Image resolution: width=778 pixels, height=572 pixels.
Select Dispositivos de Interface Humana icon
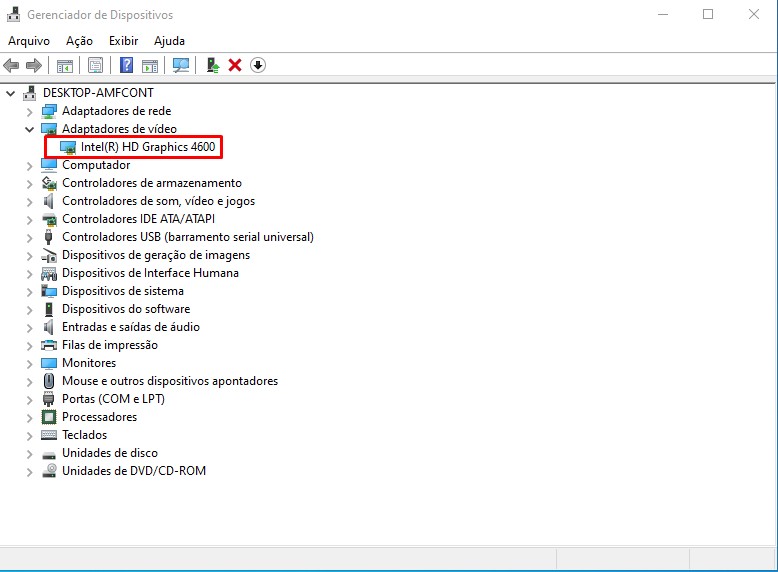49,273
